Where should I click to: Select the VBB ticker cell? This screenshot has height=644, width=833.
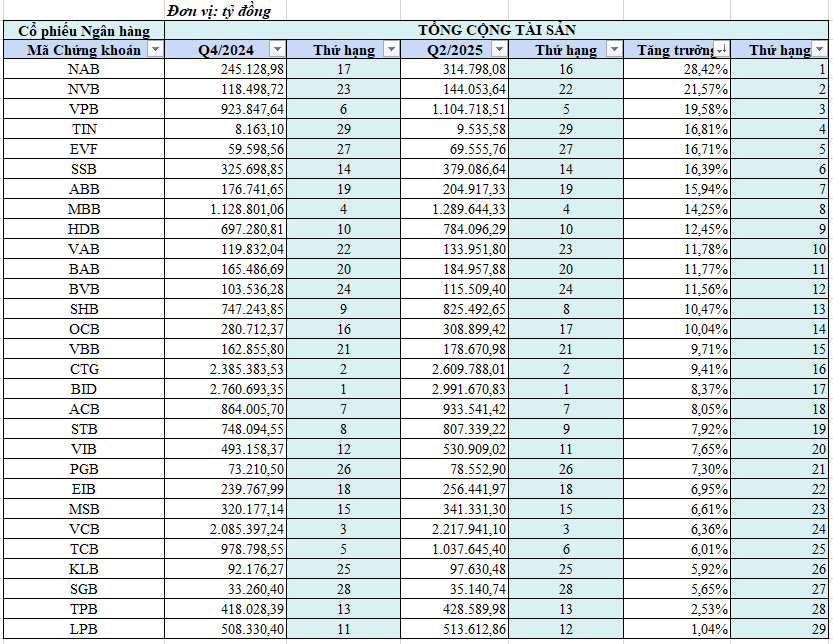tap(84, 349)
